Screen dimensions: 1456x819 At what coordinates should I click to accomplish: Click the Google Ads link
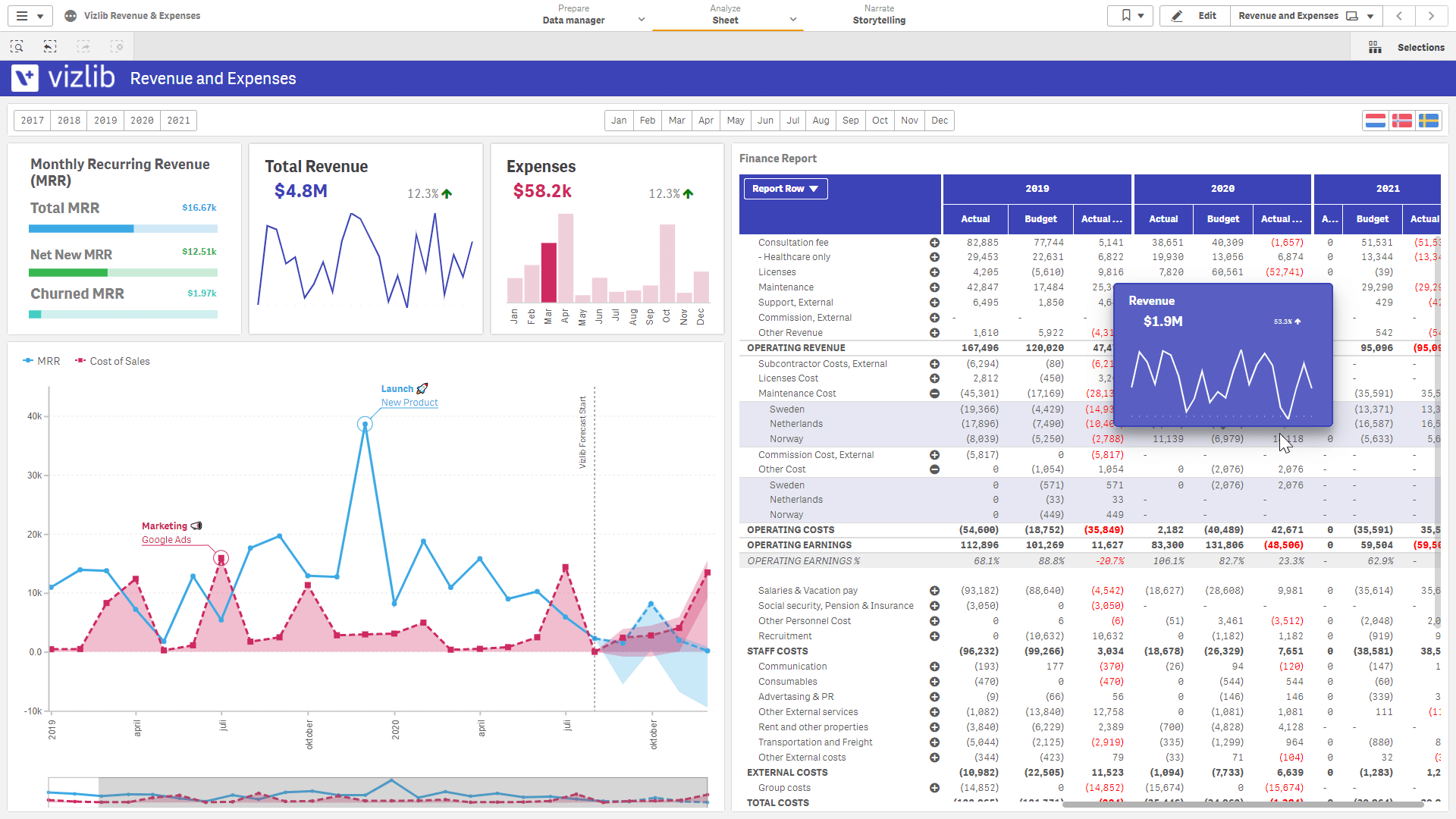click(x=166, y=540)
